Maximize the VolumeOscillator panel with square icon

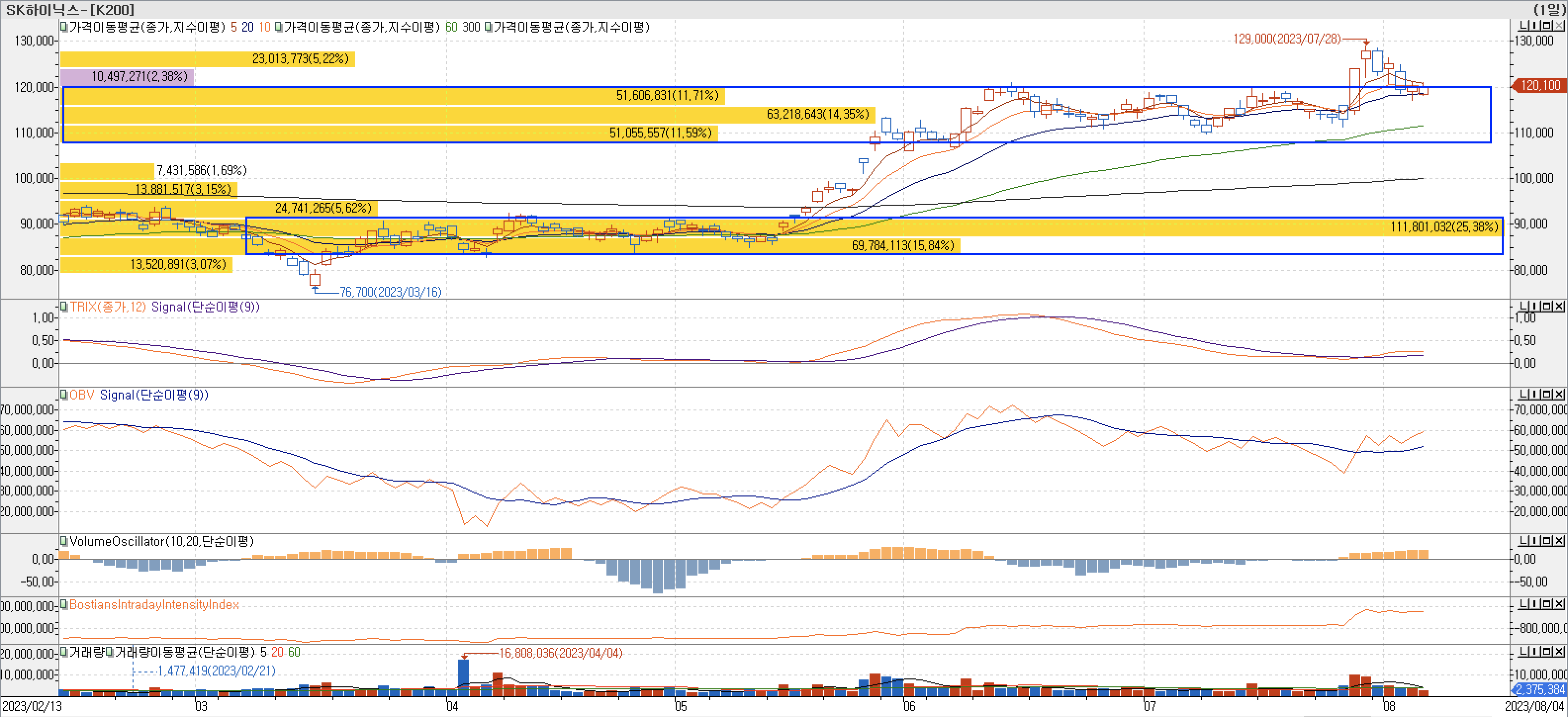tap(1547, 540)
